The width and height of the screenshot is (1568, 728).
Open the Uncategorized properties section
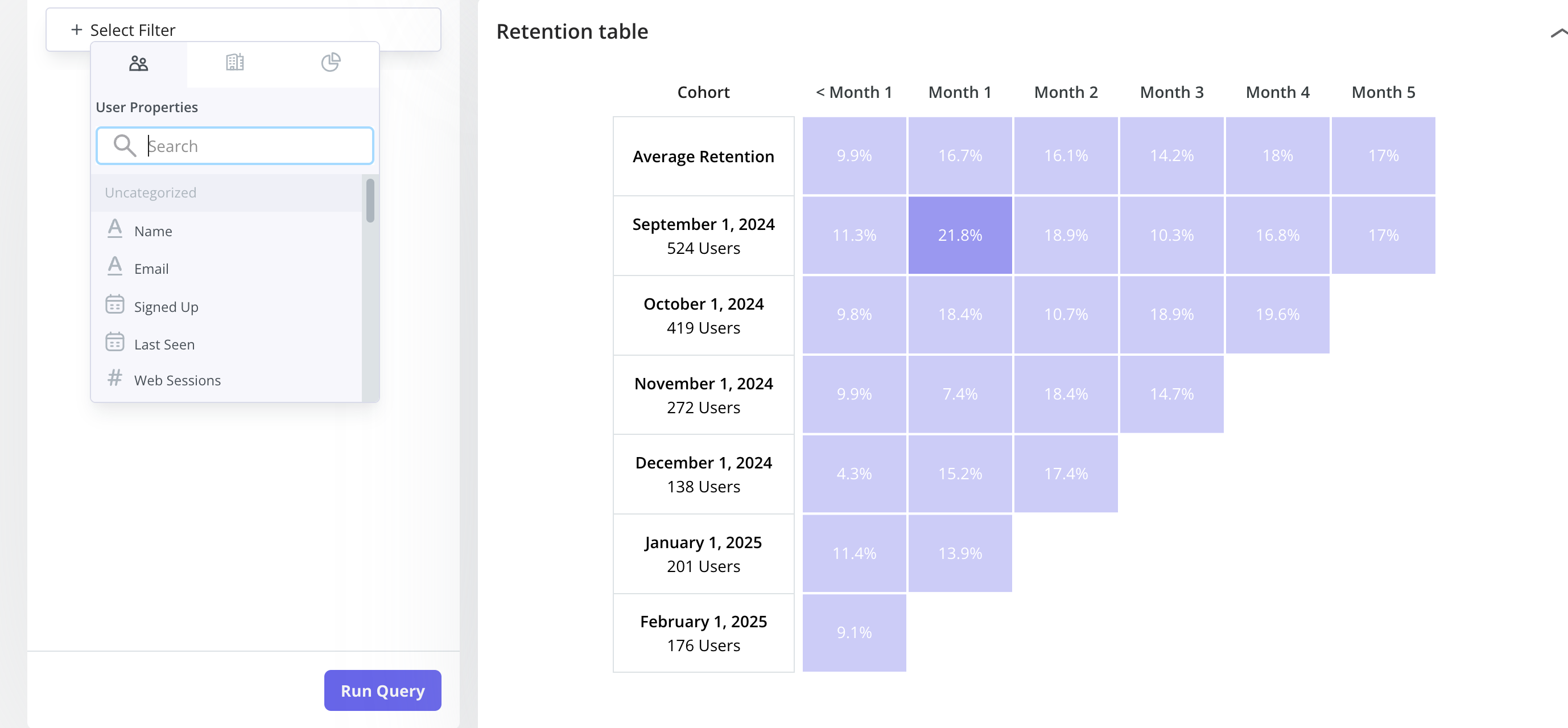pos(150,192)
